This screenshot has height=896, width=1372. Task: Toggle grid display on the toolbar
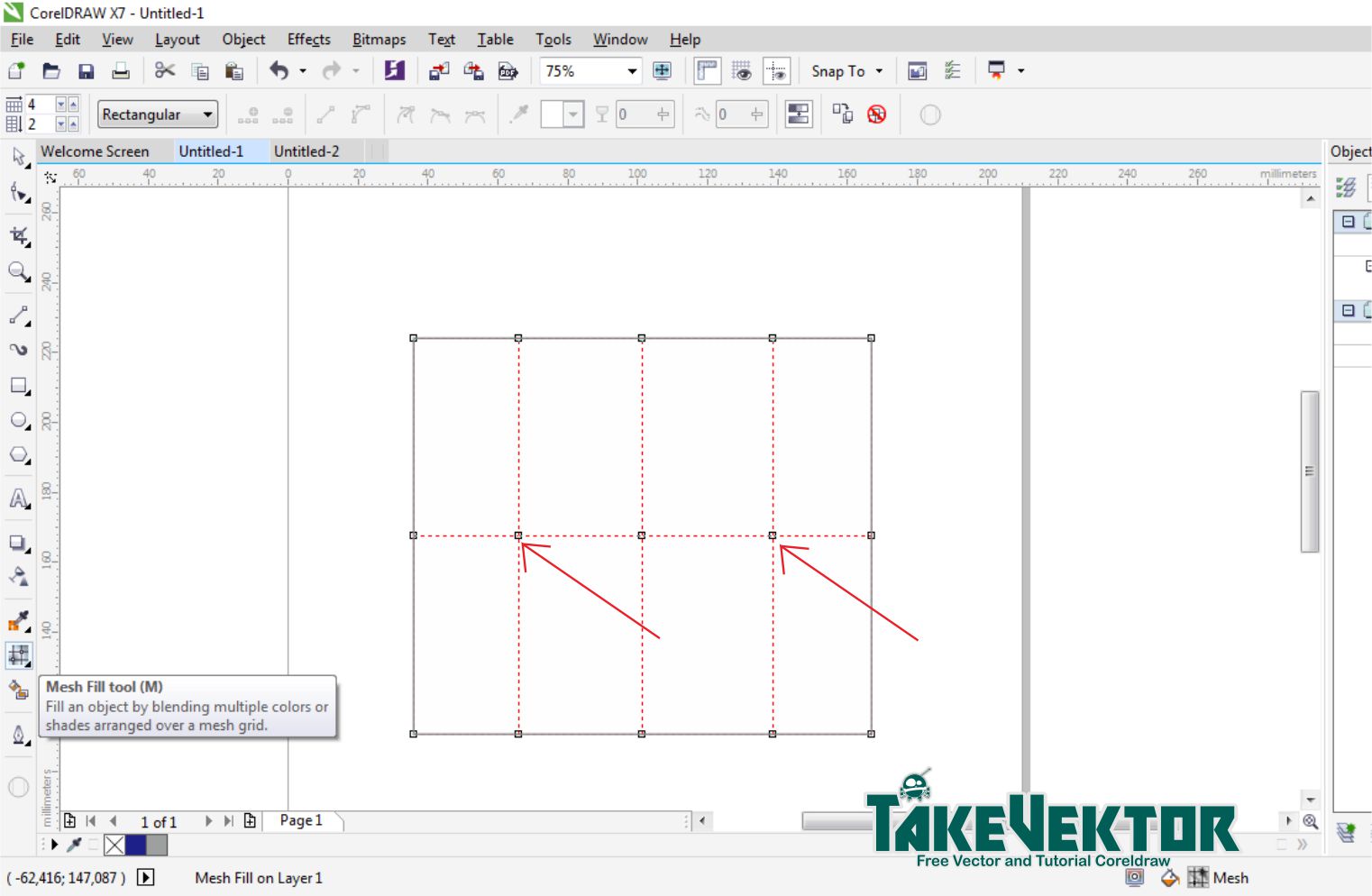point(742,70)
